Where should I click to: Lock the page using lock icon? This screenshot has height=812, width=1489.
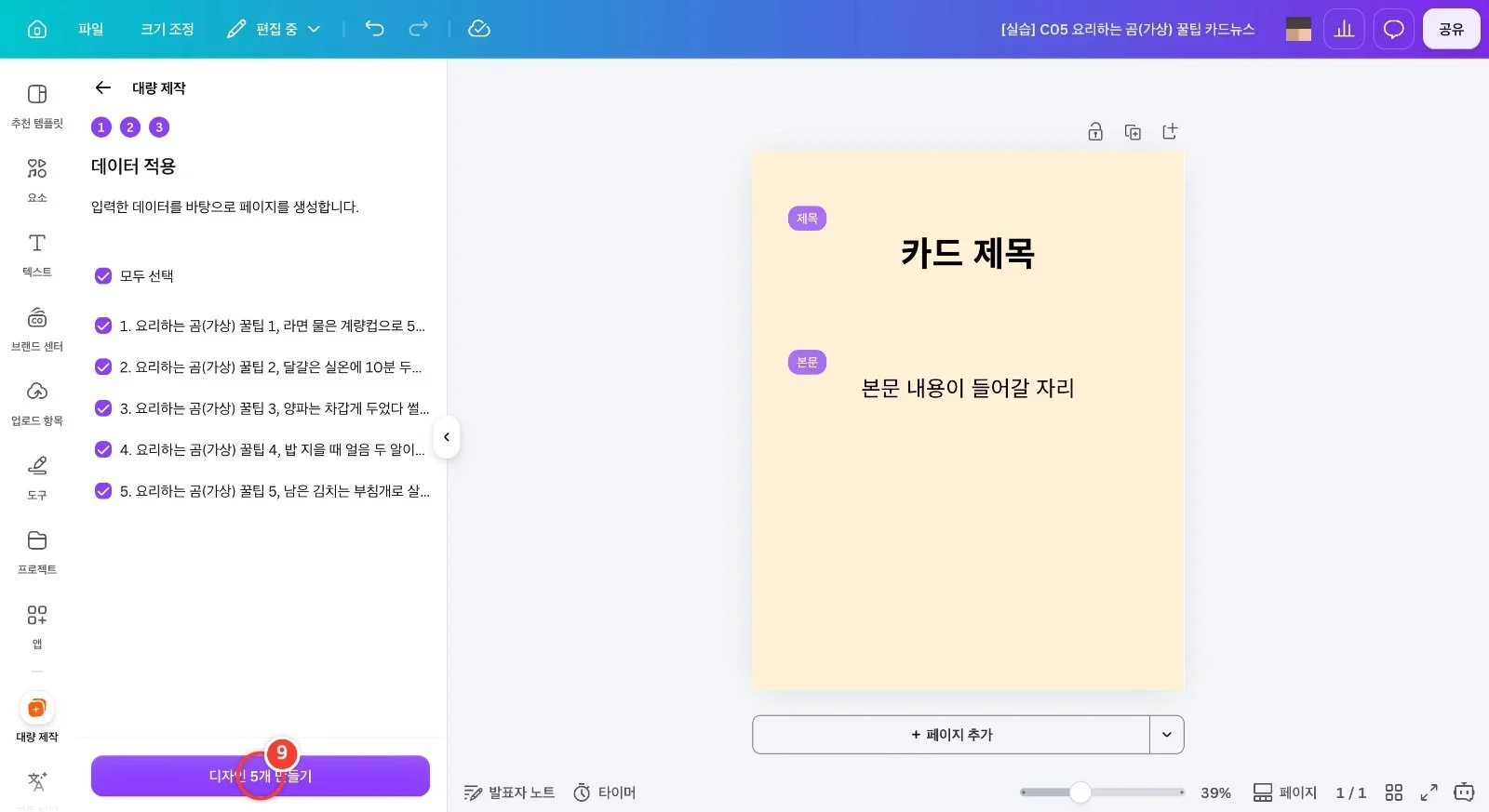1095,132
